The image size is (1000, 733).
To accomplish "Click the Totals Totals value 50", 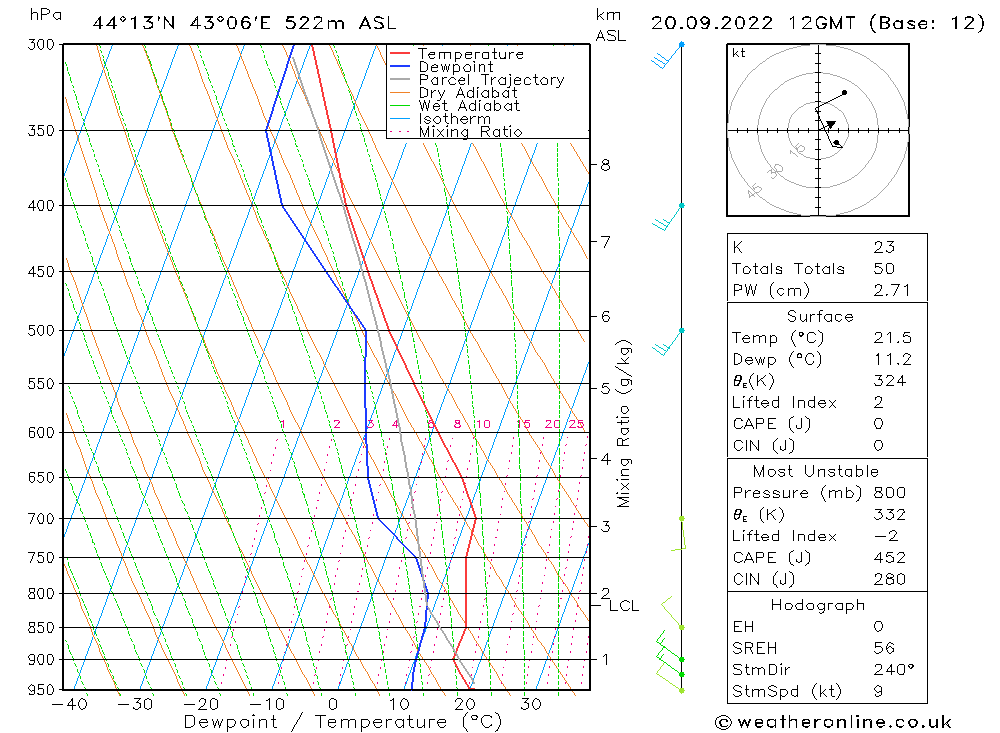I will pos(884,269).
